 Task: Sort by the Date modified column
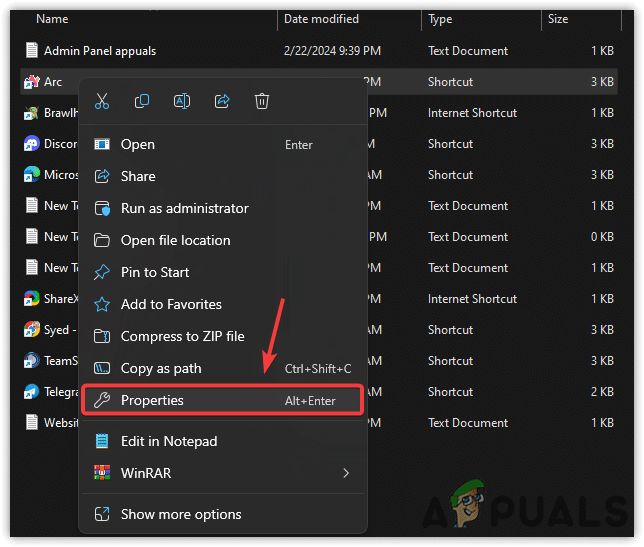point(322,19)
